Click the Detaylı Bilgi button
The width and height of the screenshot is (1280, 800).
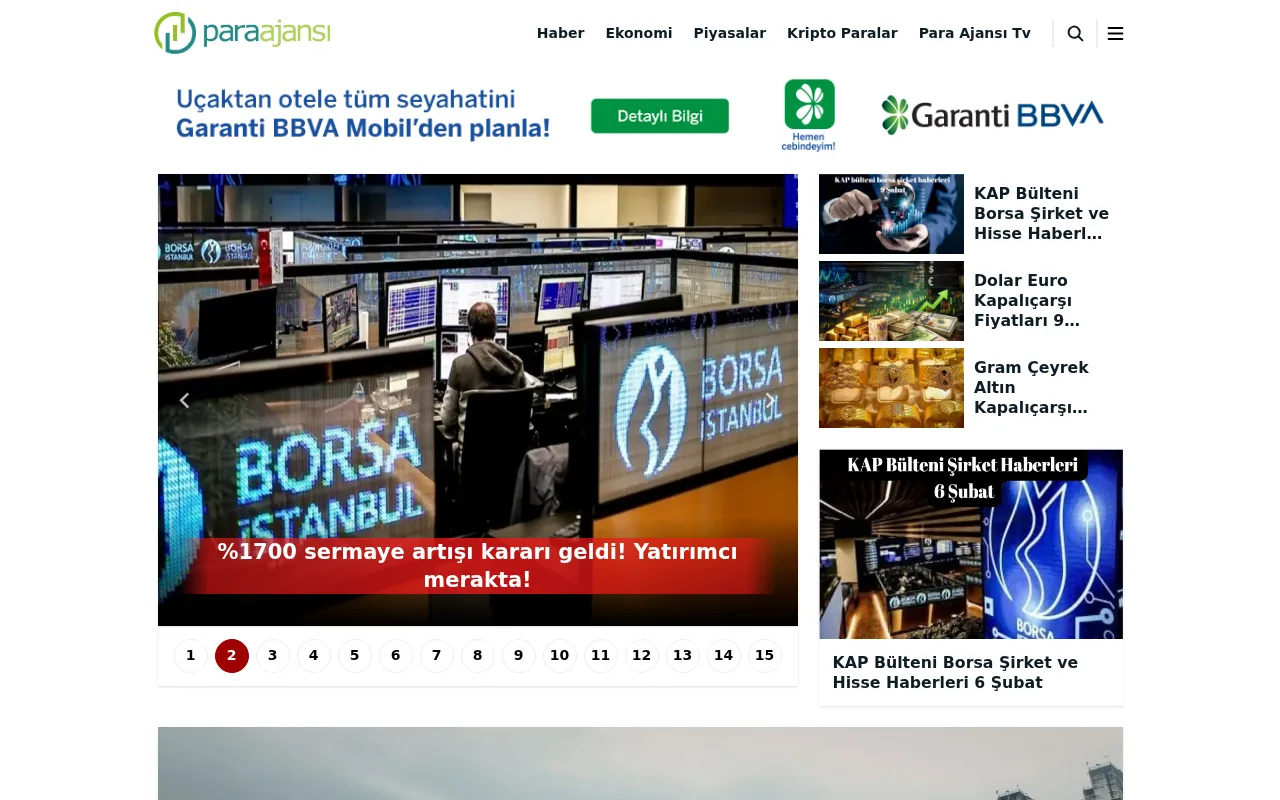pyautogui.click(x=659, y=116)
